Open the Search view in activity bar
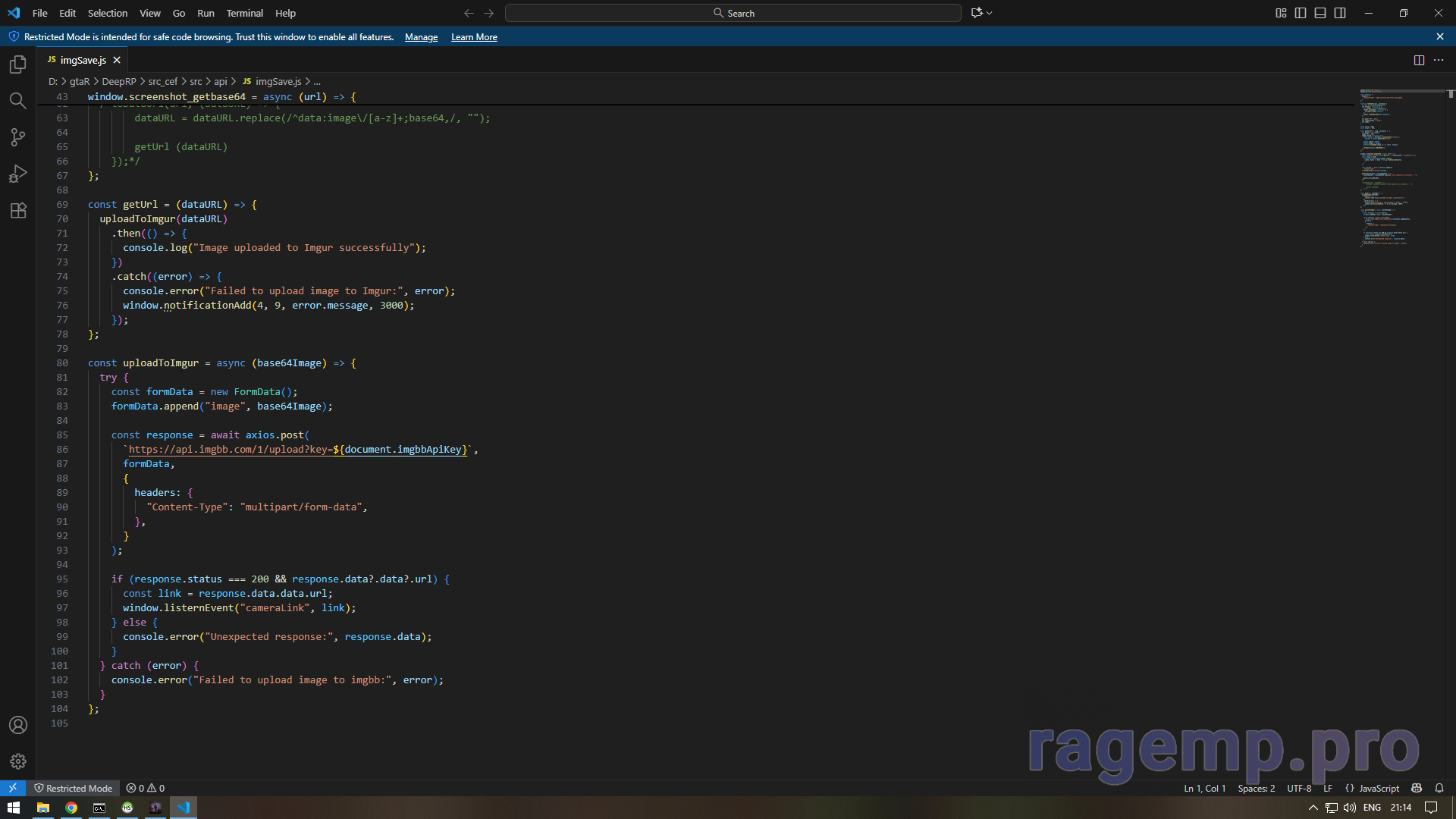Screen dimensions: 1456x819 (x=18, y=101)
